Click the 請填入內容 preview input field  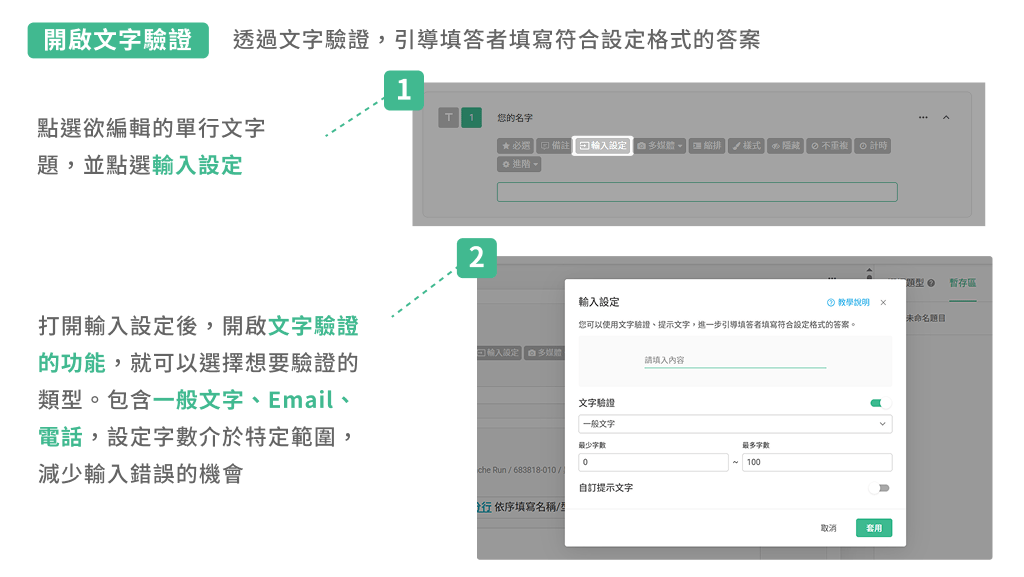pyautogui.click(x=735, y=360)
